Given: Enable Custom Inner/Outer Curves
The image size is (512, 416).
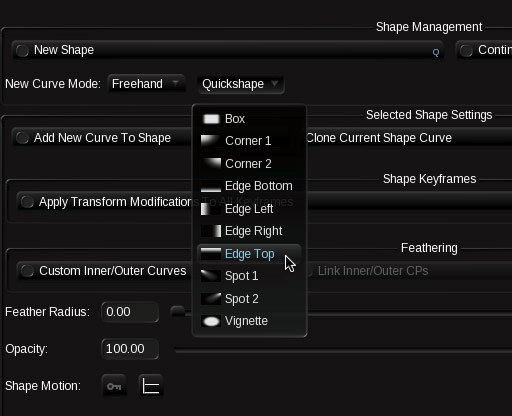Looking at the screenshot, I should [27, 271].
